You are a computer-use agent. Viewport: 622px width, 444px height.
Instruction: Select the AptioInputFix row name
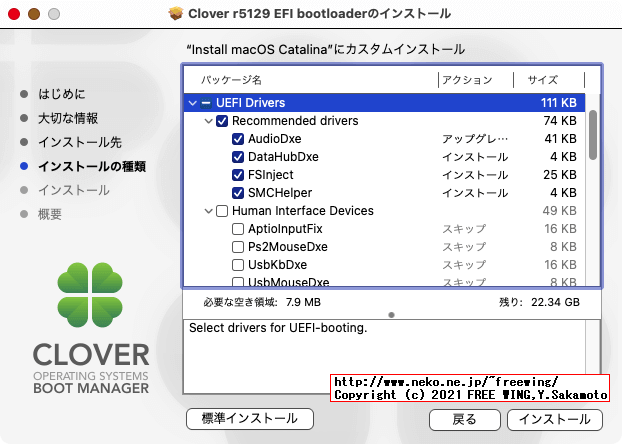[x=285, y=229]
